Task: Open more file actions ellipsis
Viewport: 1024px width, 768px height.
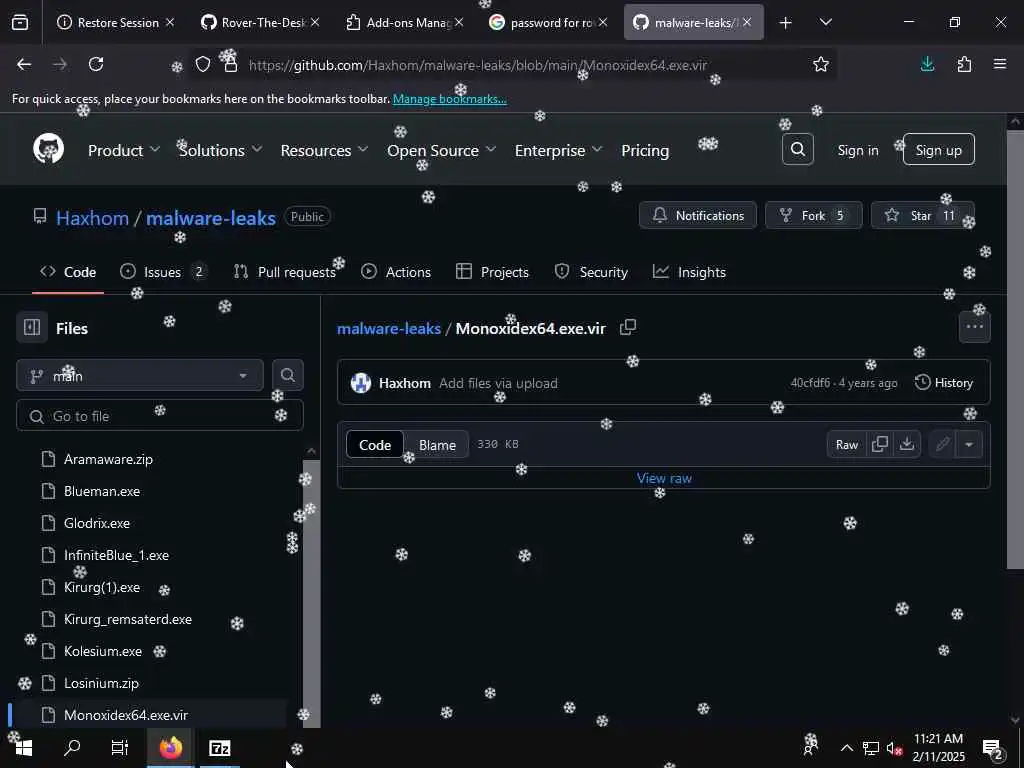Action: [x=974, y=327]
